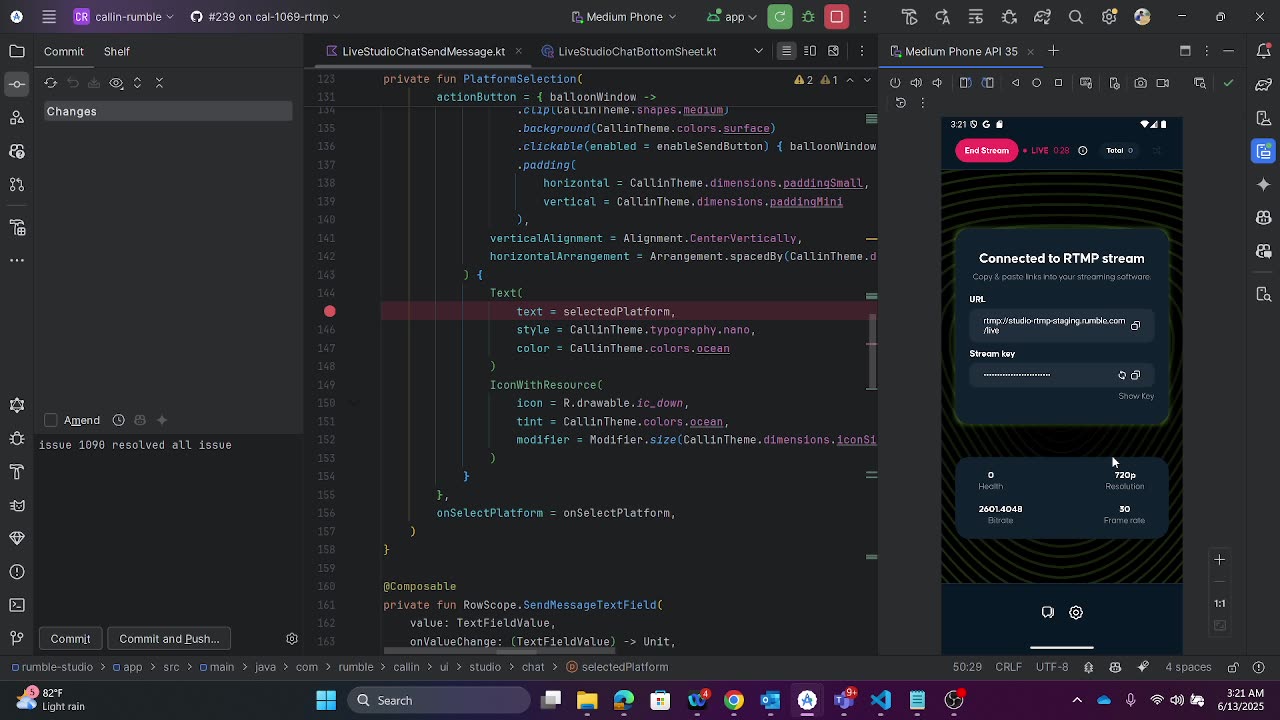Open the Medium Phone device selector
The image size is (1280, 720).
pyautogui.click(x=624, y=17)
